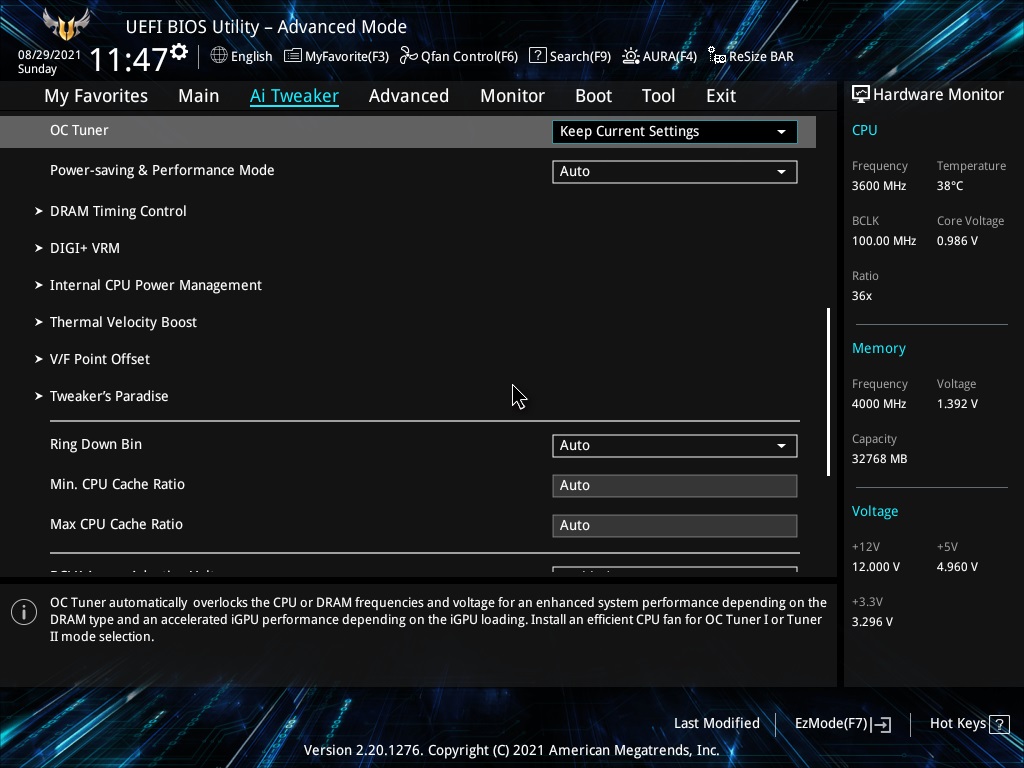Switch to Advanced tab

[409, 96]
